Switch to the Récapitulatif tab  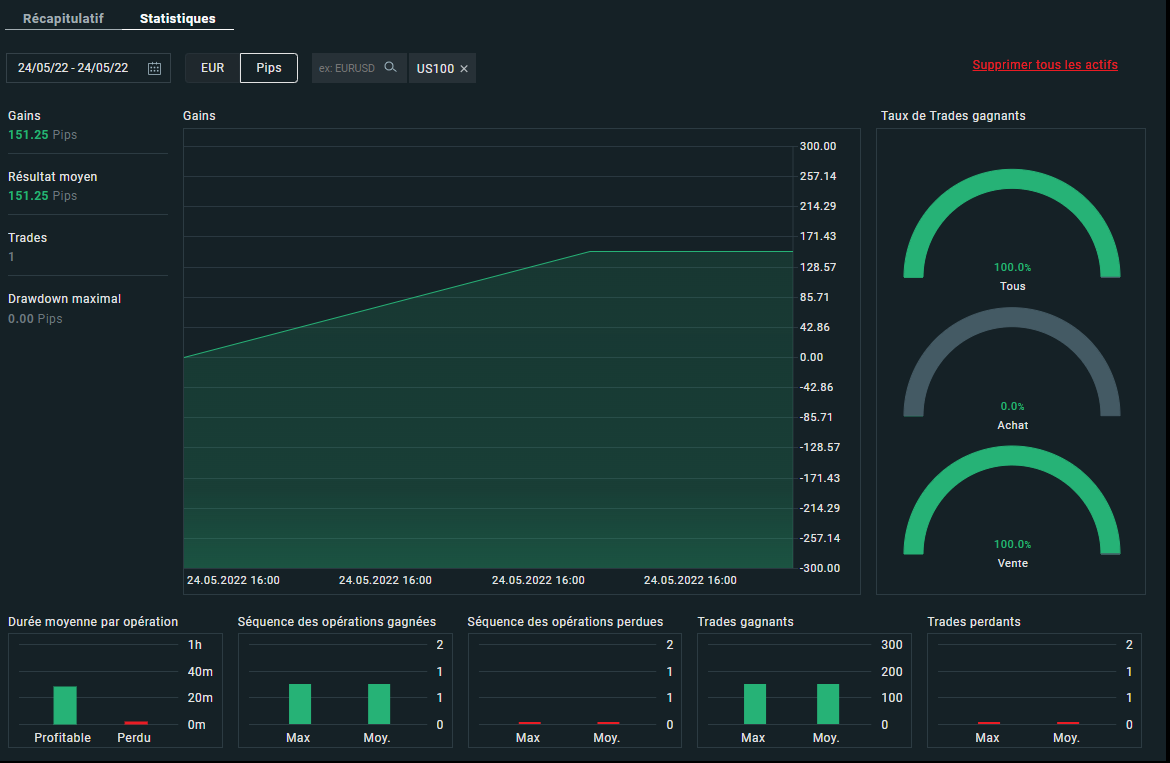(x=63, y=19)
